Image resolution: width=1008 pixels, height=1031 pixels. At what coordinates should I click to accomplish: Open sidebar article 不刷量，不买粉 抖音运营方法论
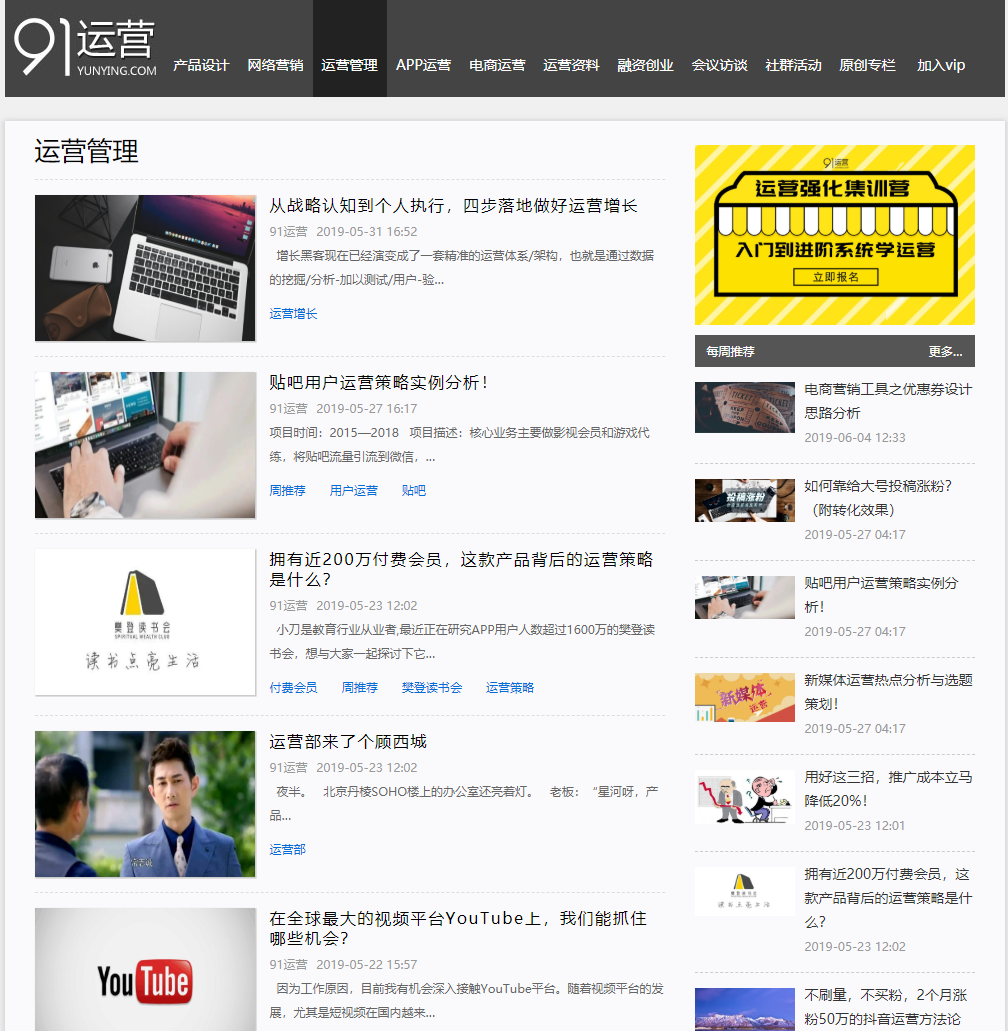885,1007
